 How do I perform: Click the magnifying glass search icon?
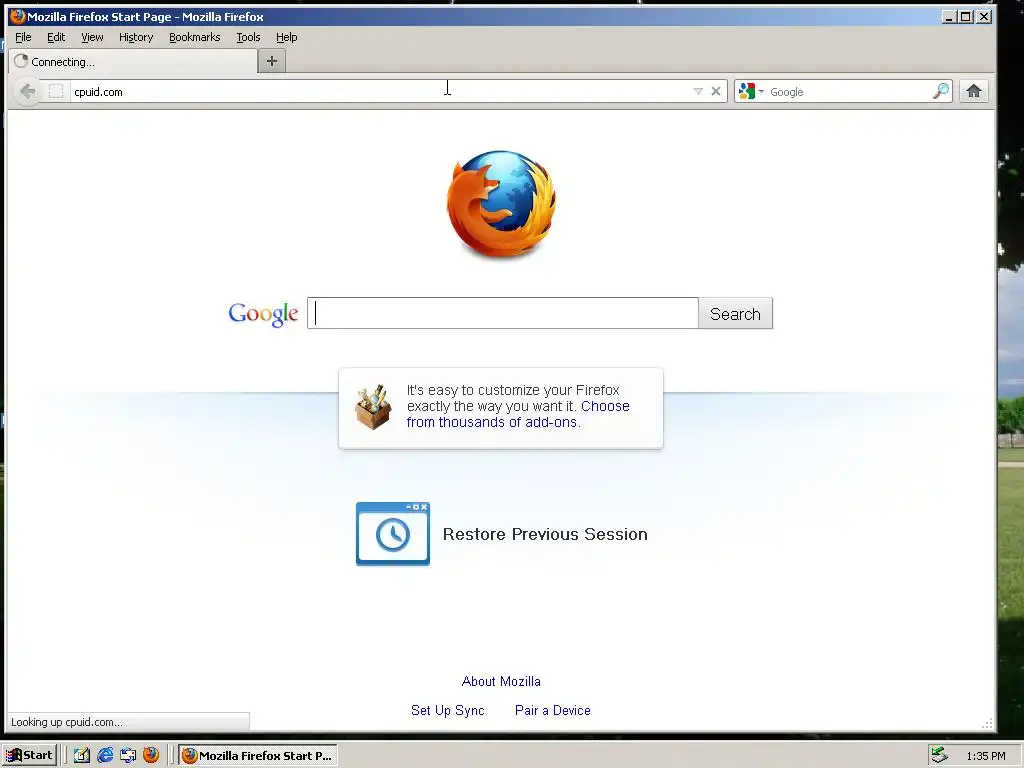940,91
